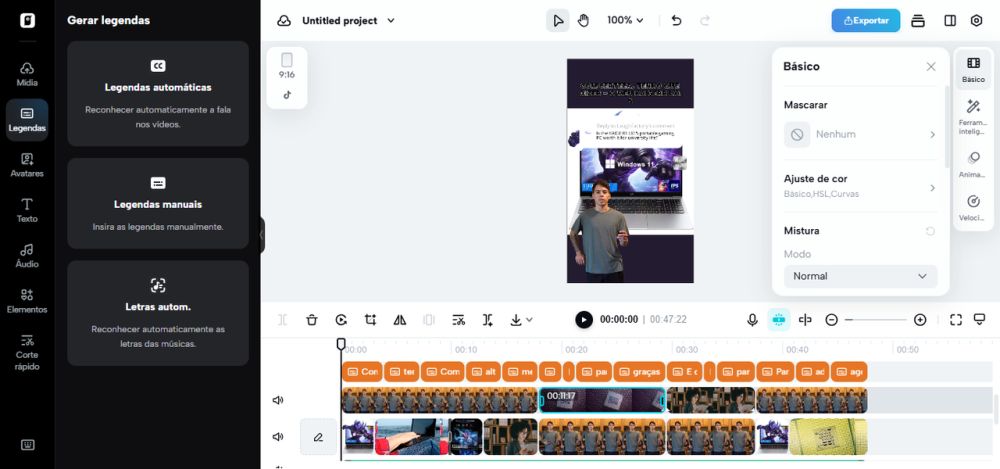Click the transcript-based editing scissors icon
Image resolution: width=1000 pixels, height=469 pixels.
(459, 320)
